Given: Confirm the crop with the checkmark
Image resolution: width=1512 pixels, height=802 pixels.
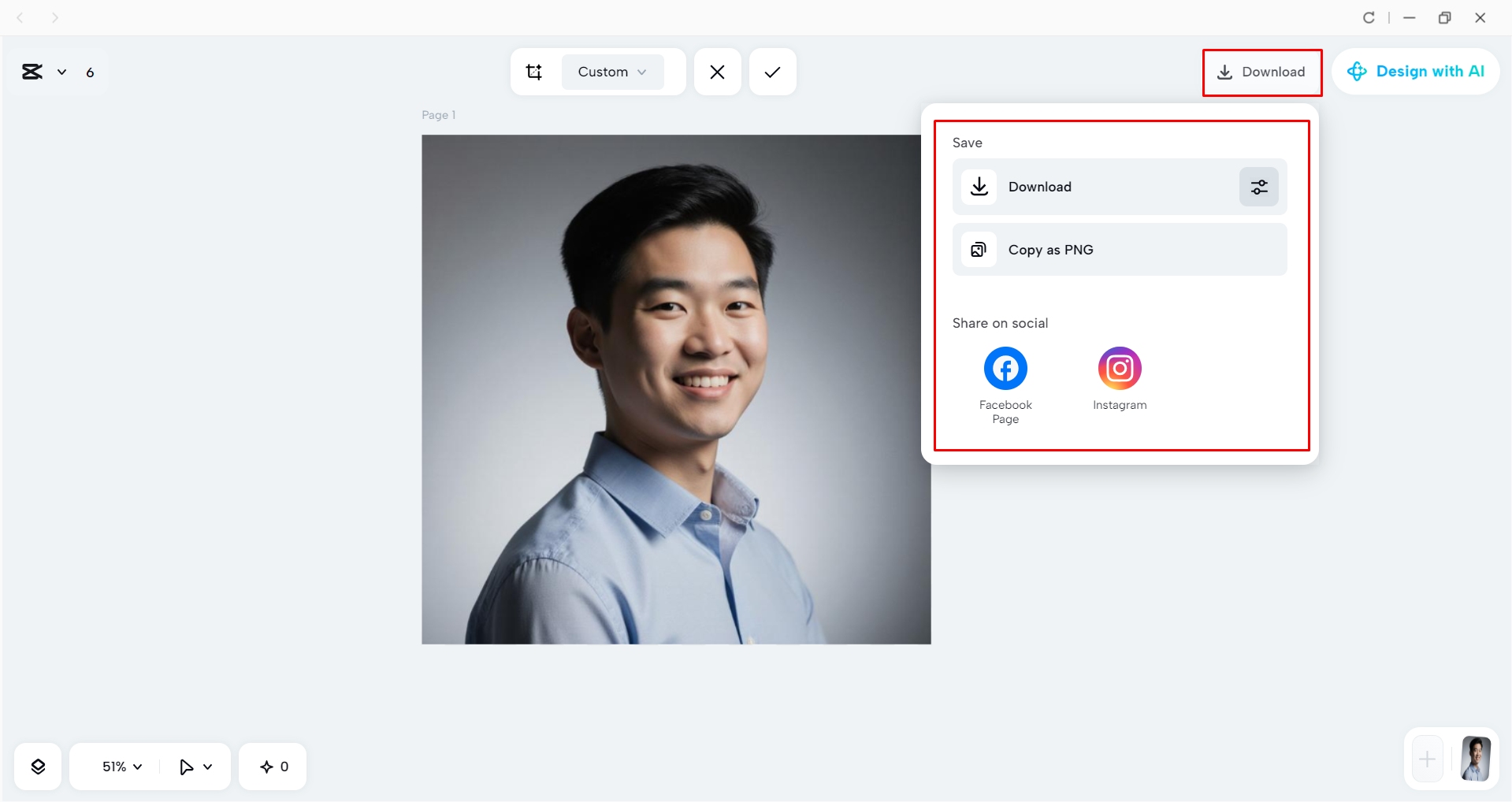Looking at the screenshot, I should coord(772,72).
